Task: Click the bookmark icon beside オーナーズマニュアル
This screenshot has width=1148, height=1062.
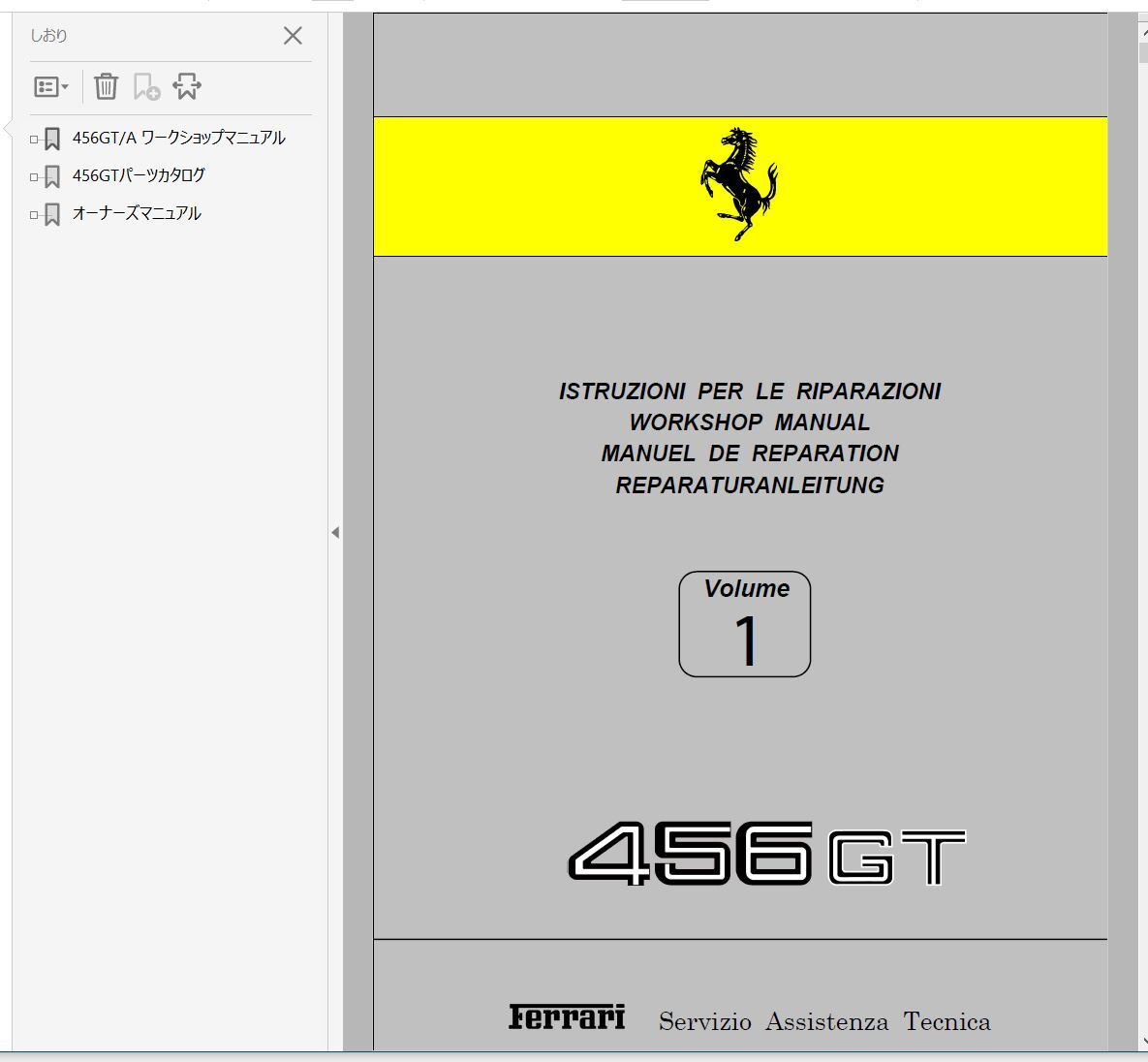Action: [52, 215]
